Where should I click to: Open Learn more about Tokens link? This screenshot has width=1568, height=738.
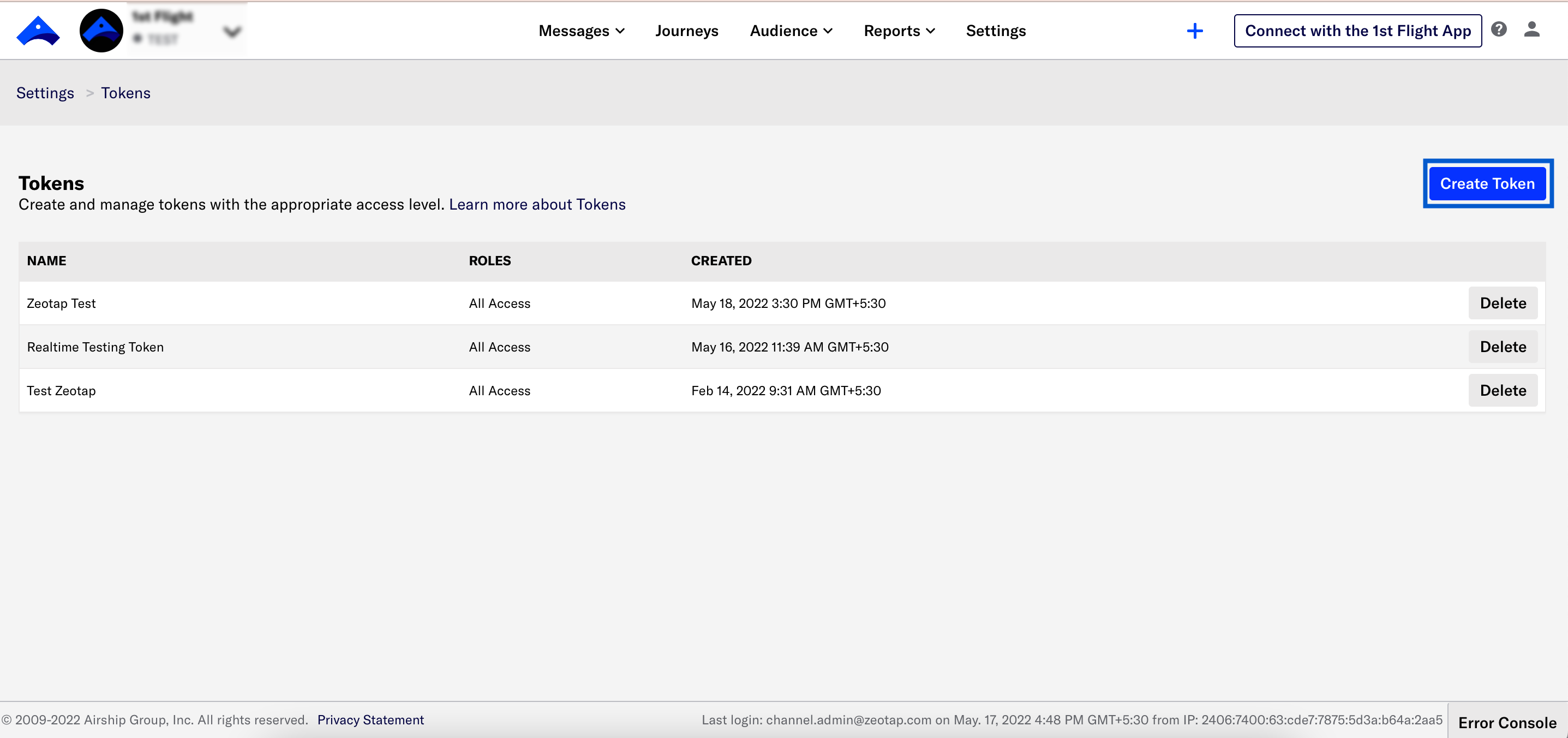click(537, 204)
